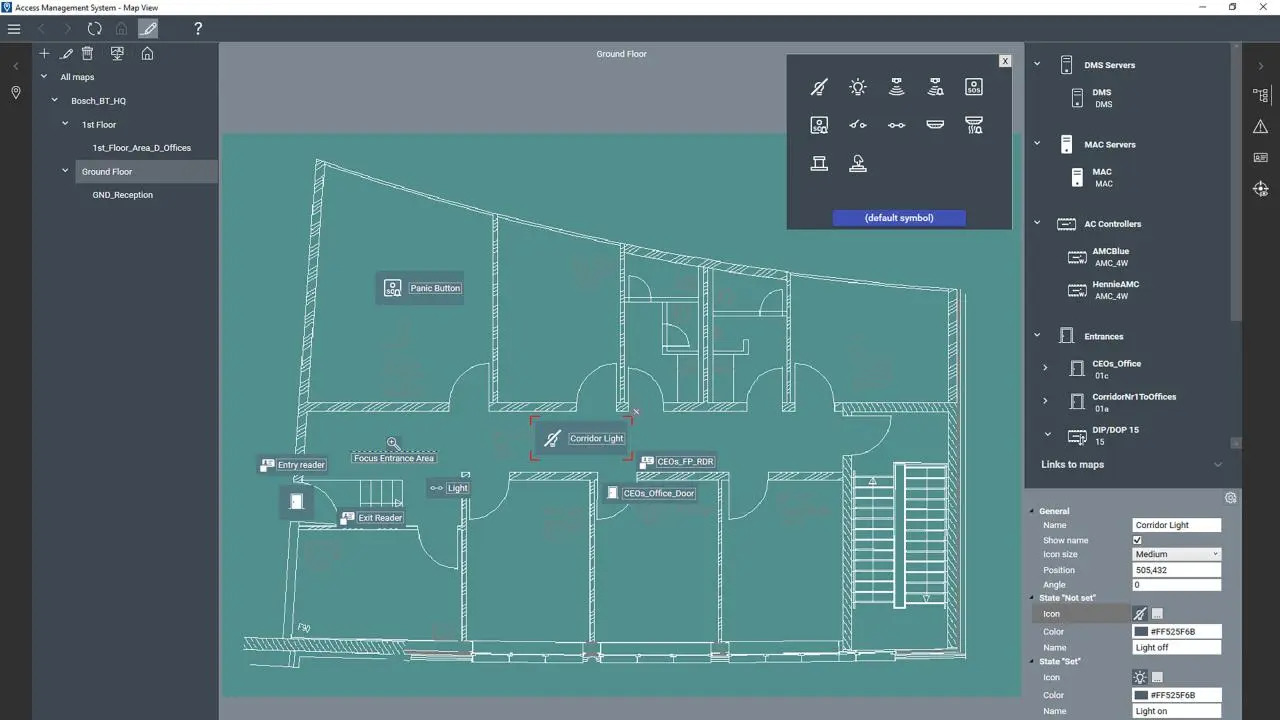This screenshot has height=720, width=1280.
Task: Choose the SOS panic button symbol
Action: coord(973,88)
